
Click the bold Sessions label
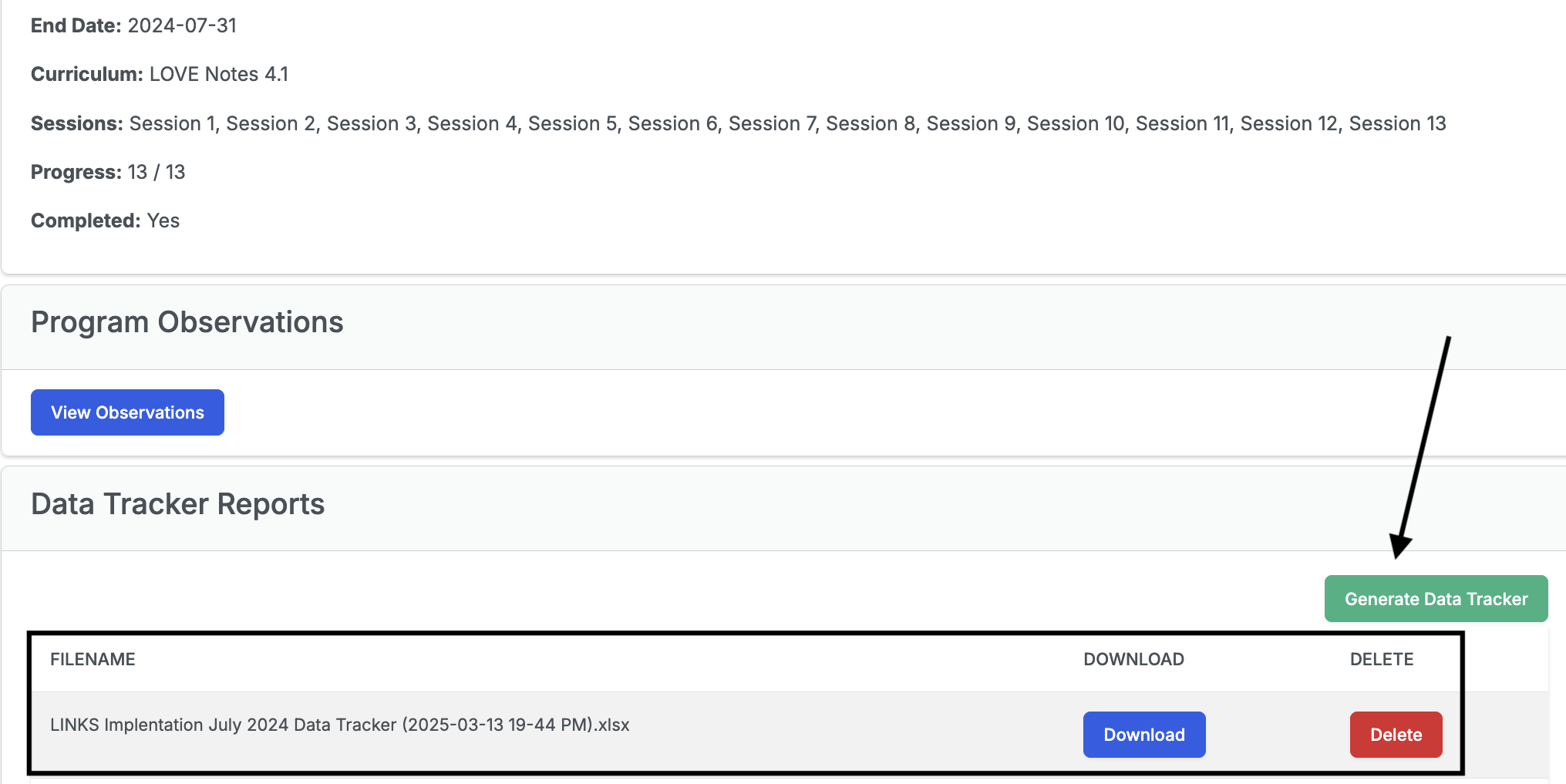point(77,123)
